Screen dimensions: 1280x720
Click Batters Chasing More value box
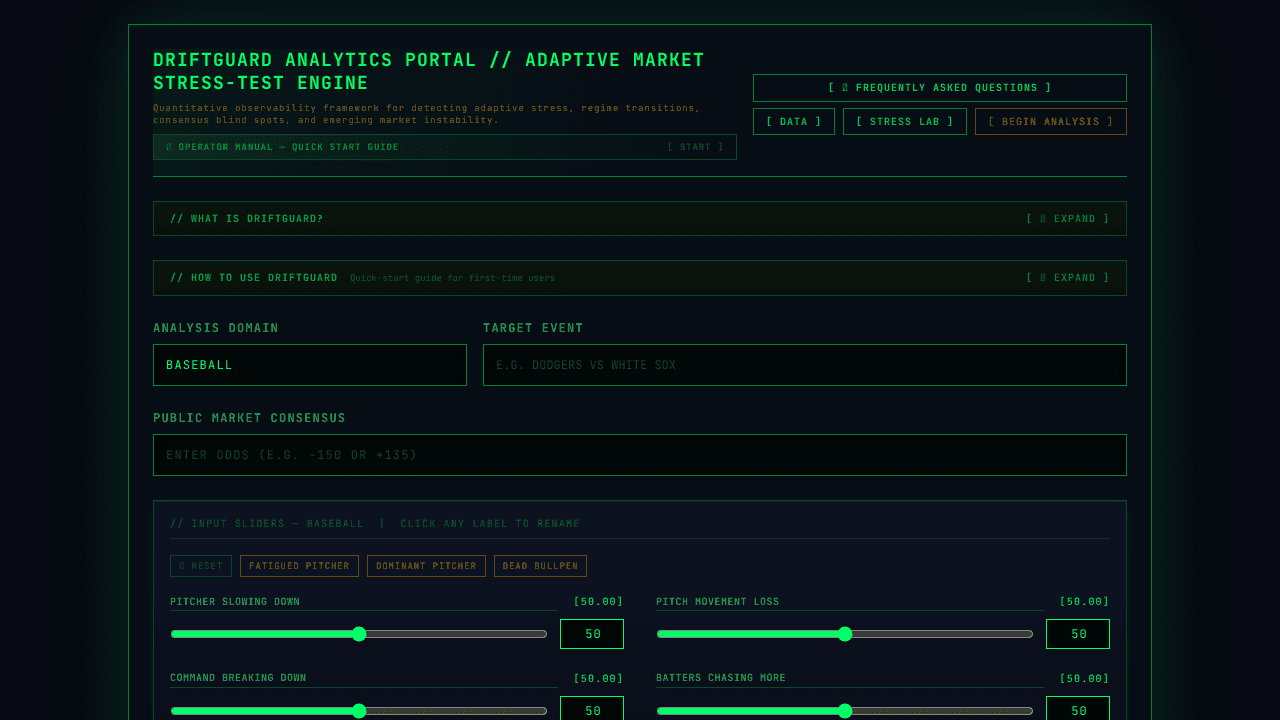point(1078,709)
